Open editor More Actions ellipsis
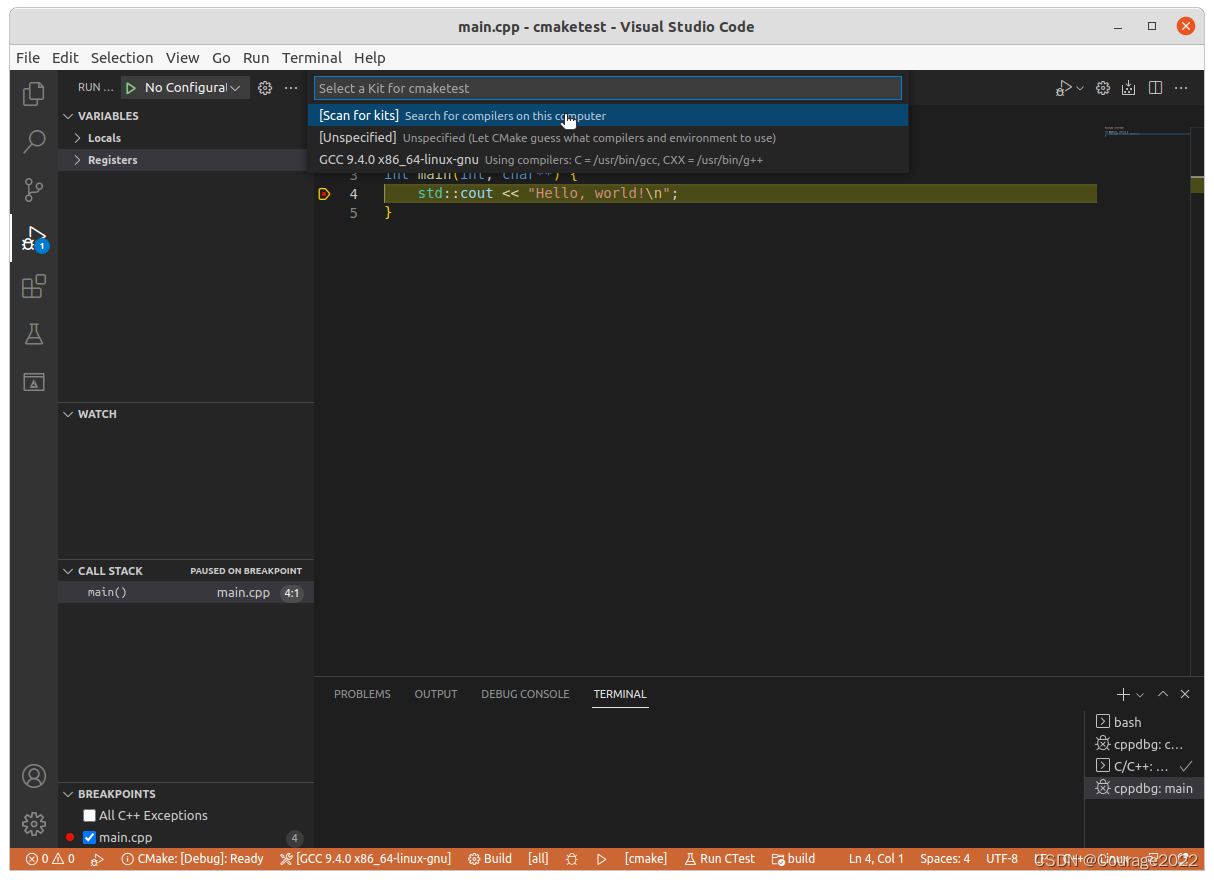Image resolution: width=1214 pixels, height=880 pixels. pos(1181,88)
